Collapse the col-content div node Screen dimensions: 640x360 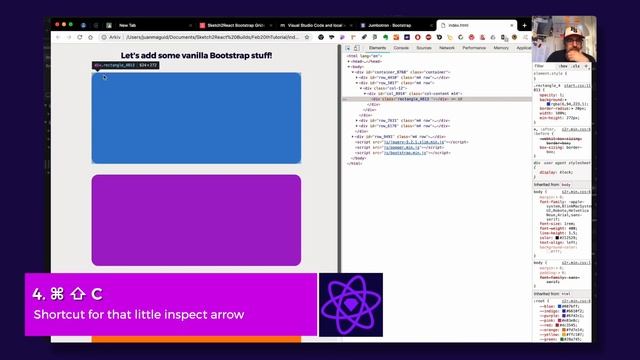[365, 94]
